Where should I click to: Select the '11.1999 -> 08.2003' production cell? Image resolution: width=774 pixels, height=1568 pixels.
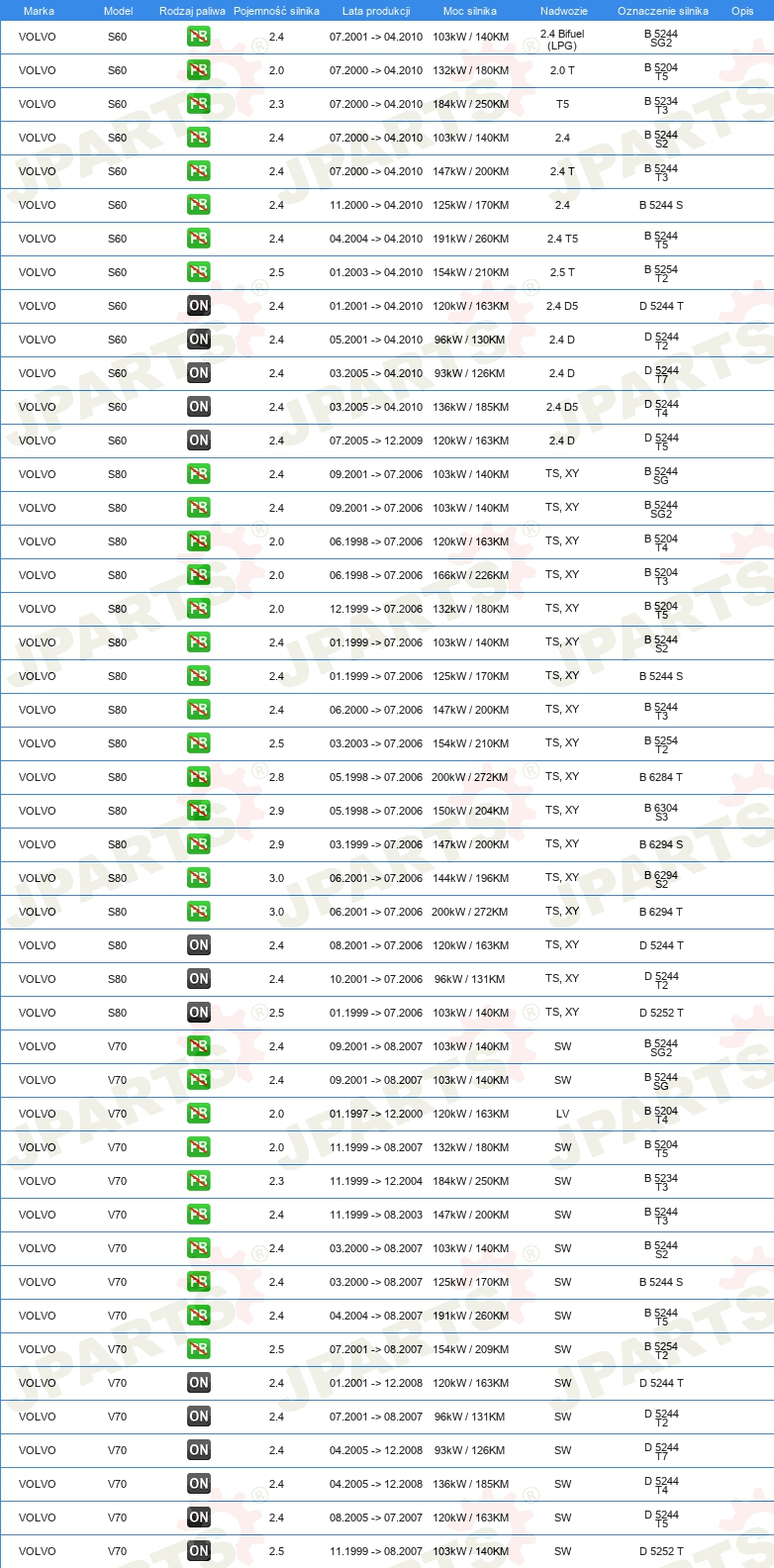click(x=376, y=1215)
